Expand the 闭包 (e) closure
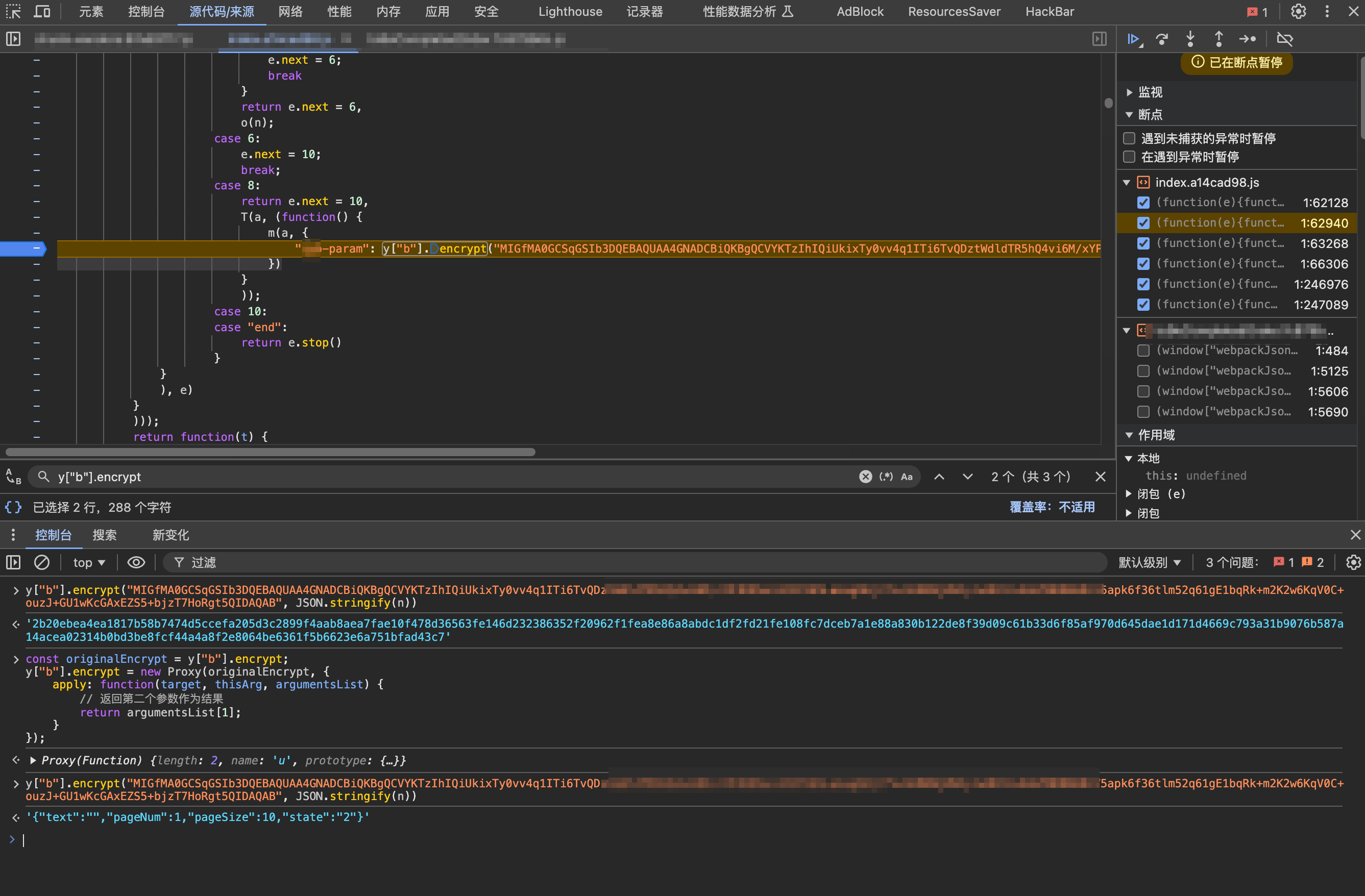This screenshot has width=1365, height=896. (1128, 493)
